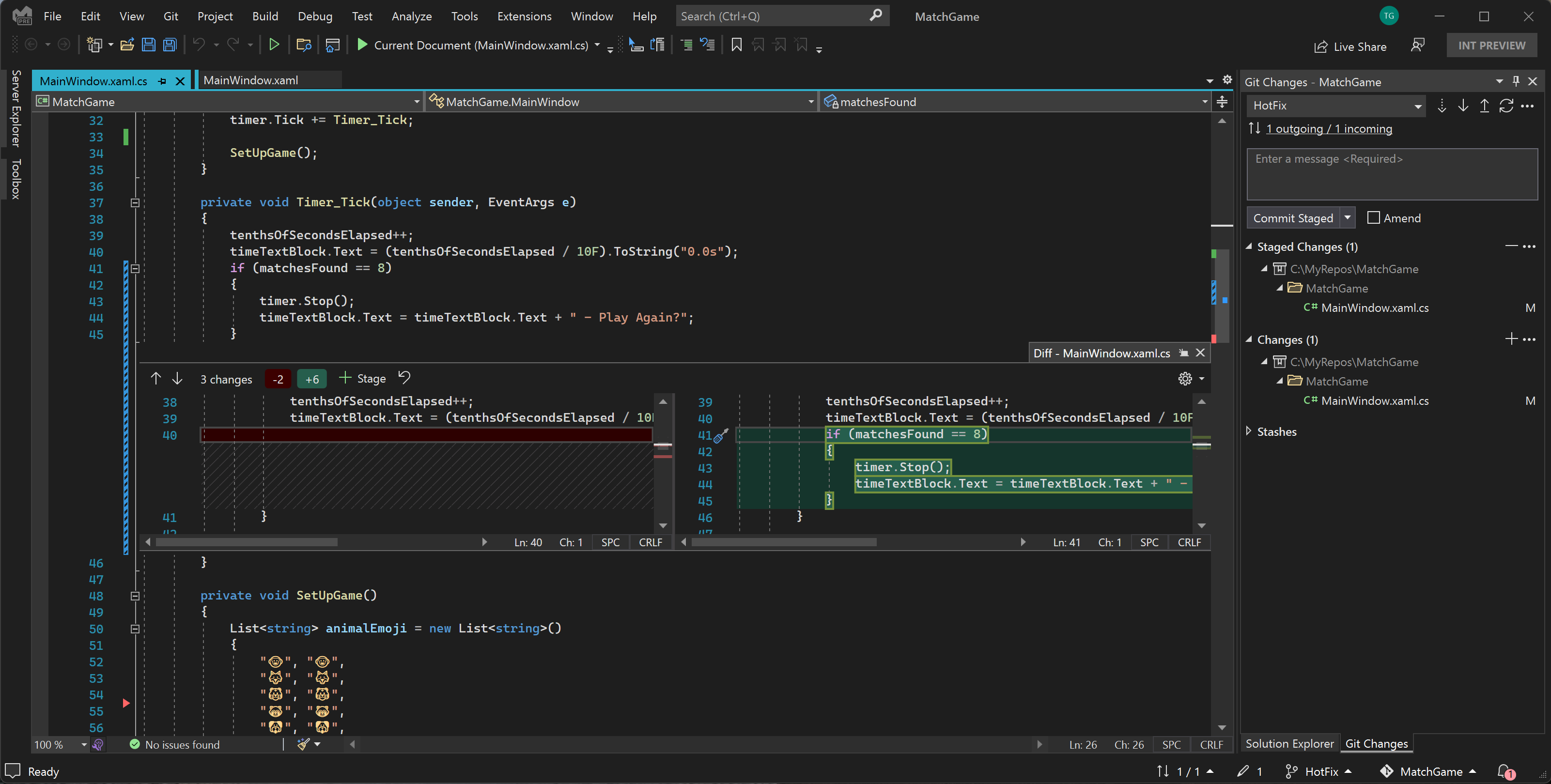Select the MainWindow.xaml.cs tab

click(94, 80)
